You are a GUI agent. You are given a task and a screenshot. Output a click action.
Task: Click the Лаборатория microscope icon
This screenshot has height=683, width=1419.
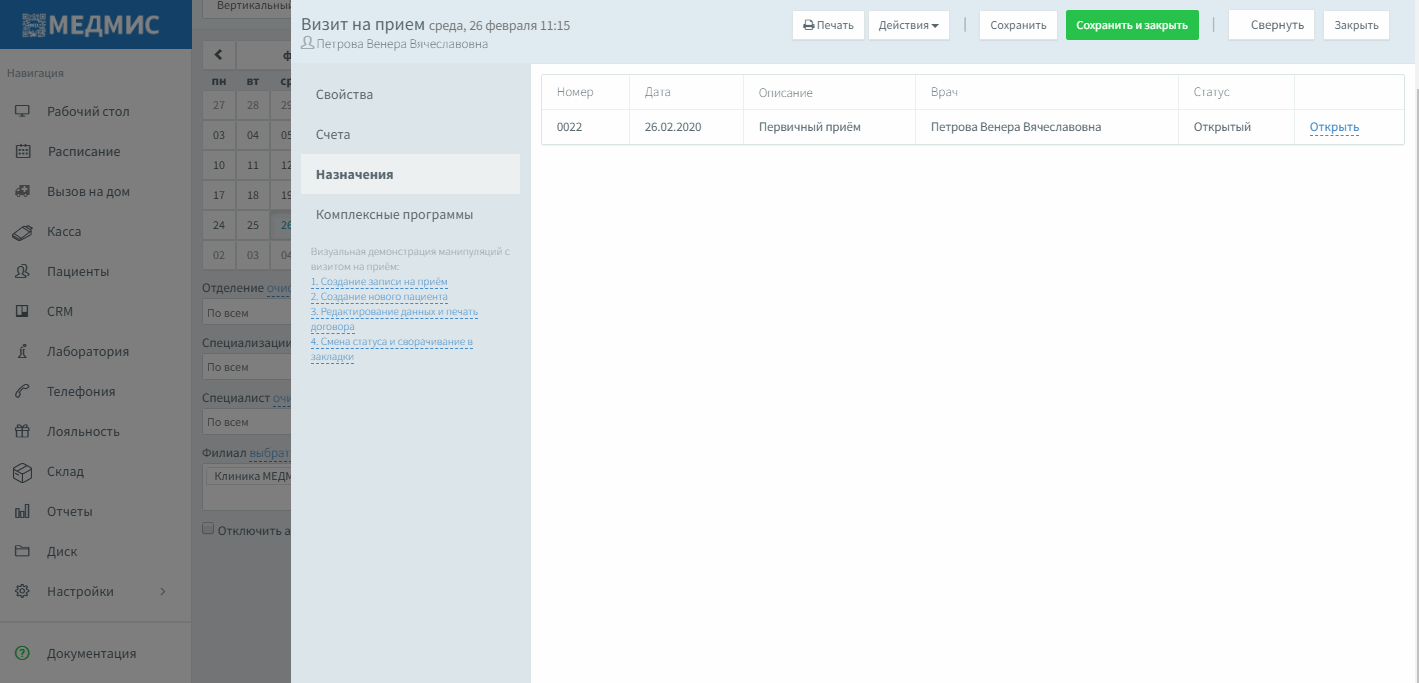(x=22, y=351)
